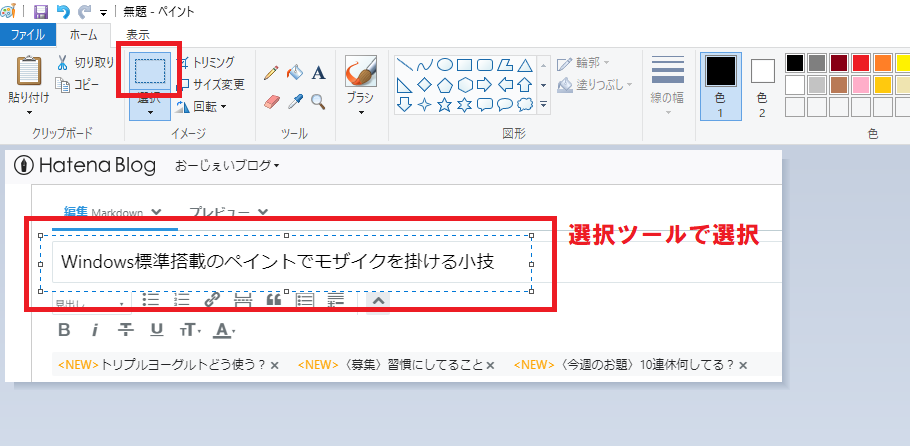Select the Color picker eyedropper tool

(x=295, y=102)
